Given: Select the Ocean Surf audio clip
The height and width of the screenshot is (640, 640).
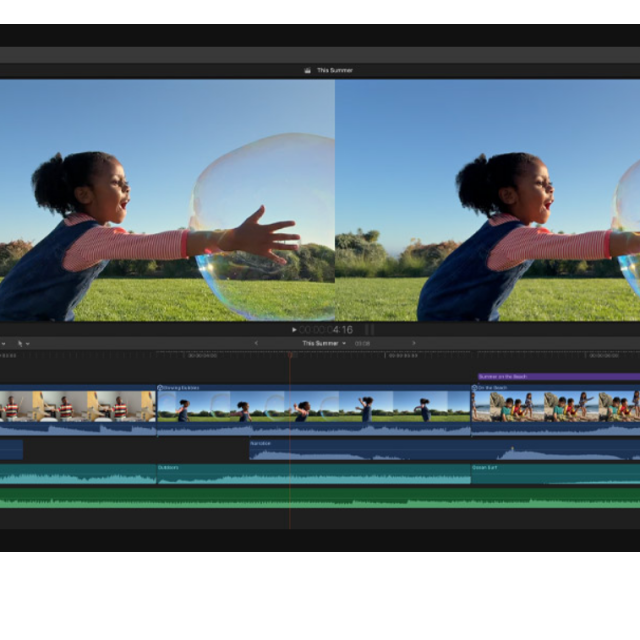Looking at the screenshot, I should point(555,474).
